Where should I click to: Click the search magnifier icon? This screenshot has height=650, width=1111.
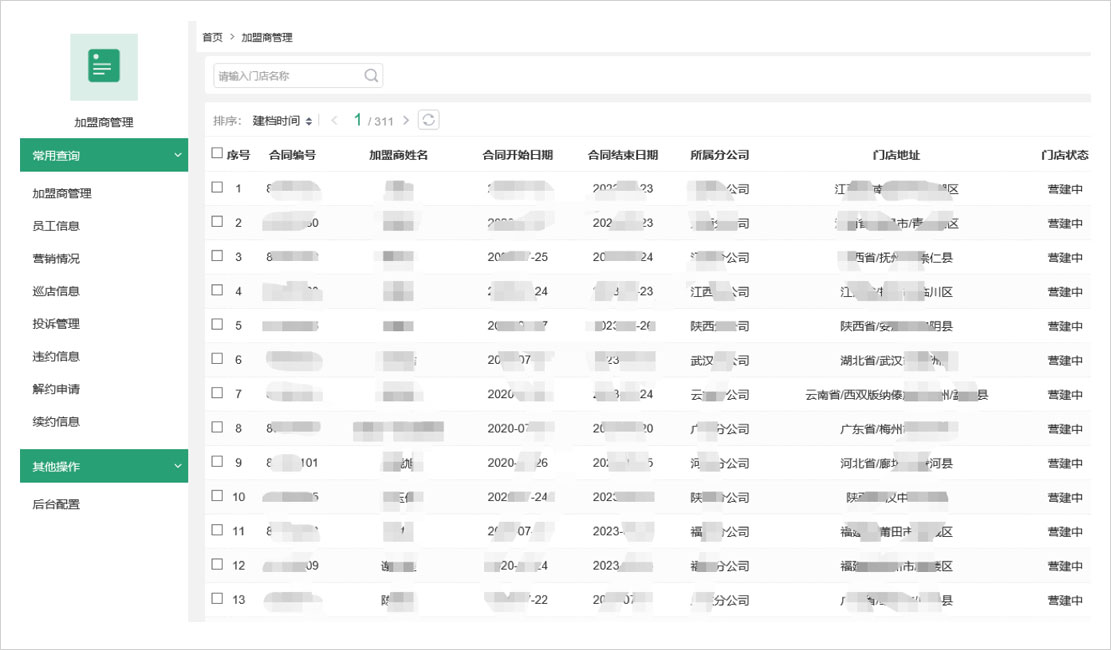(x=371, y=76)
